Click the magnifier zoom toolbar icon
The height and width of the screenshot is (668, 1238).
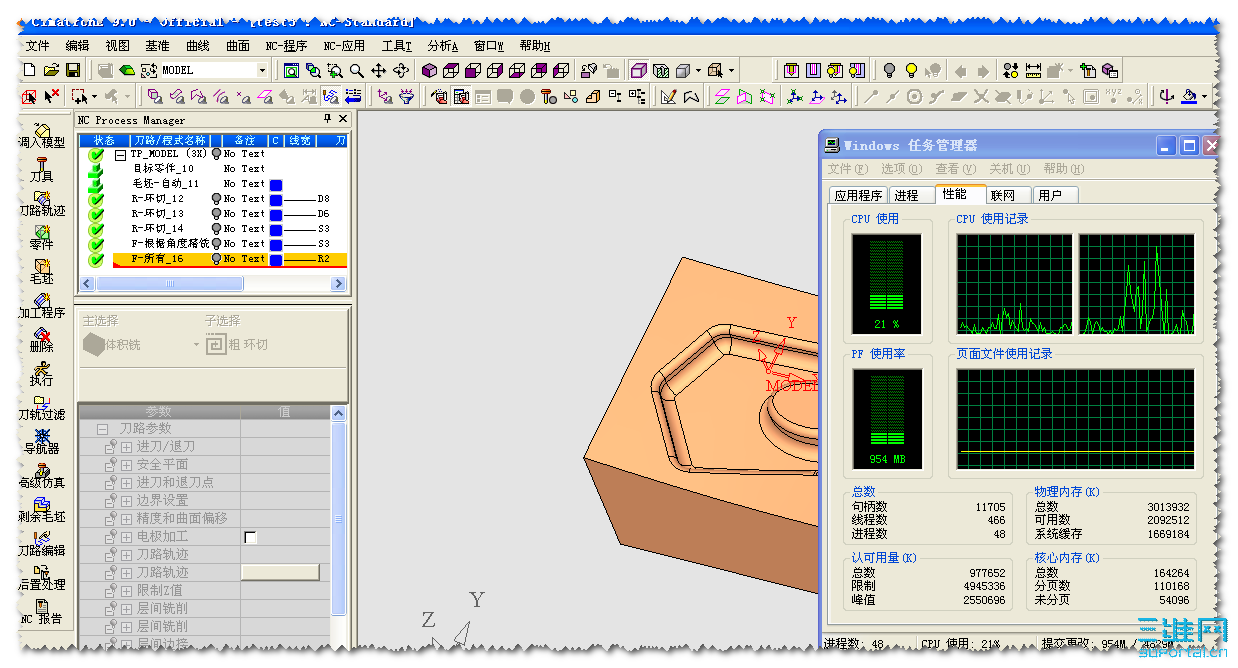pos(357,70)
